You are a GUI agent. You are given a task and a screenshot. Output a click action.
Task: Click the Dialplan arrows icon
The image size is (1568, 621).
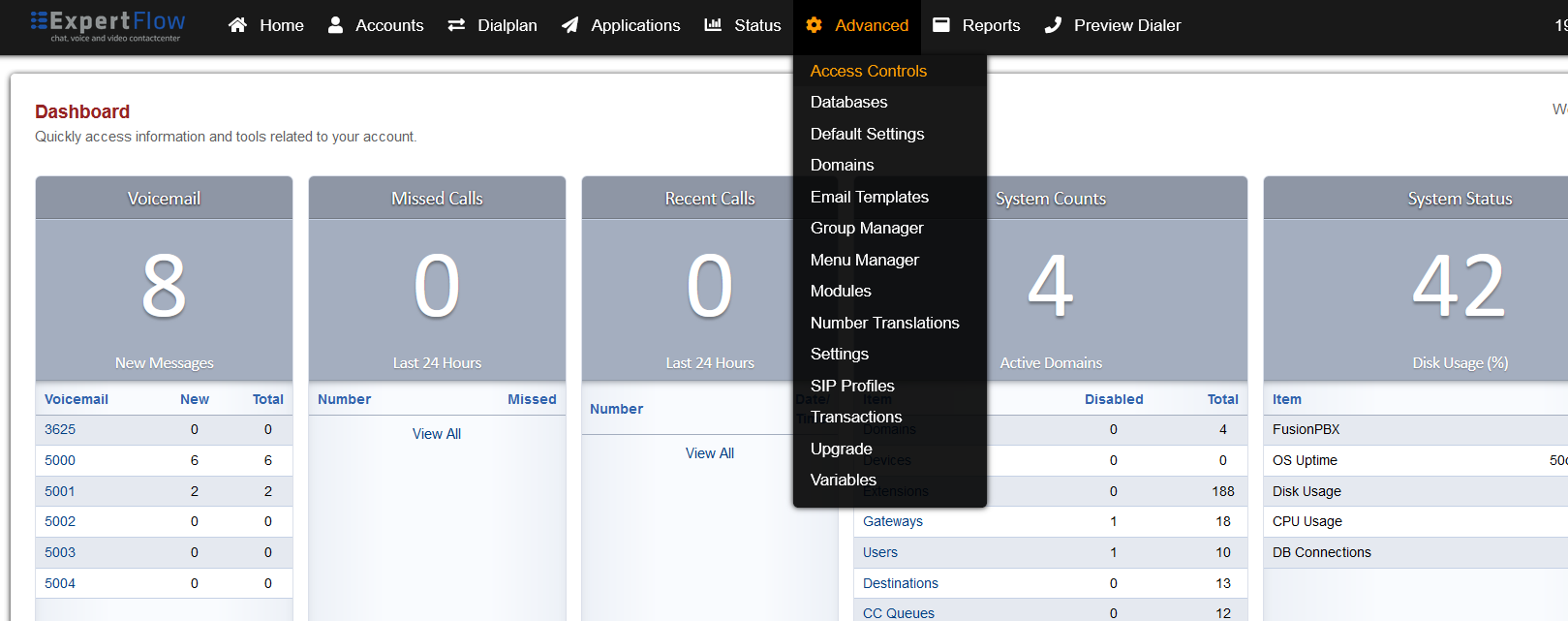(456, 25)
